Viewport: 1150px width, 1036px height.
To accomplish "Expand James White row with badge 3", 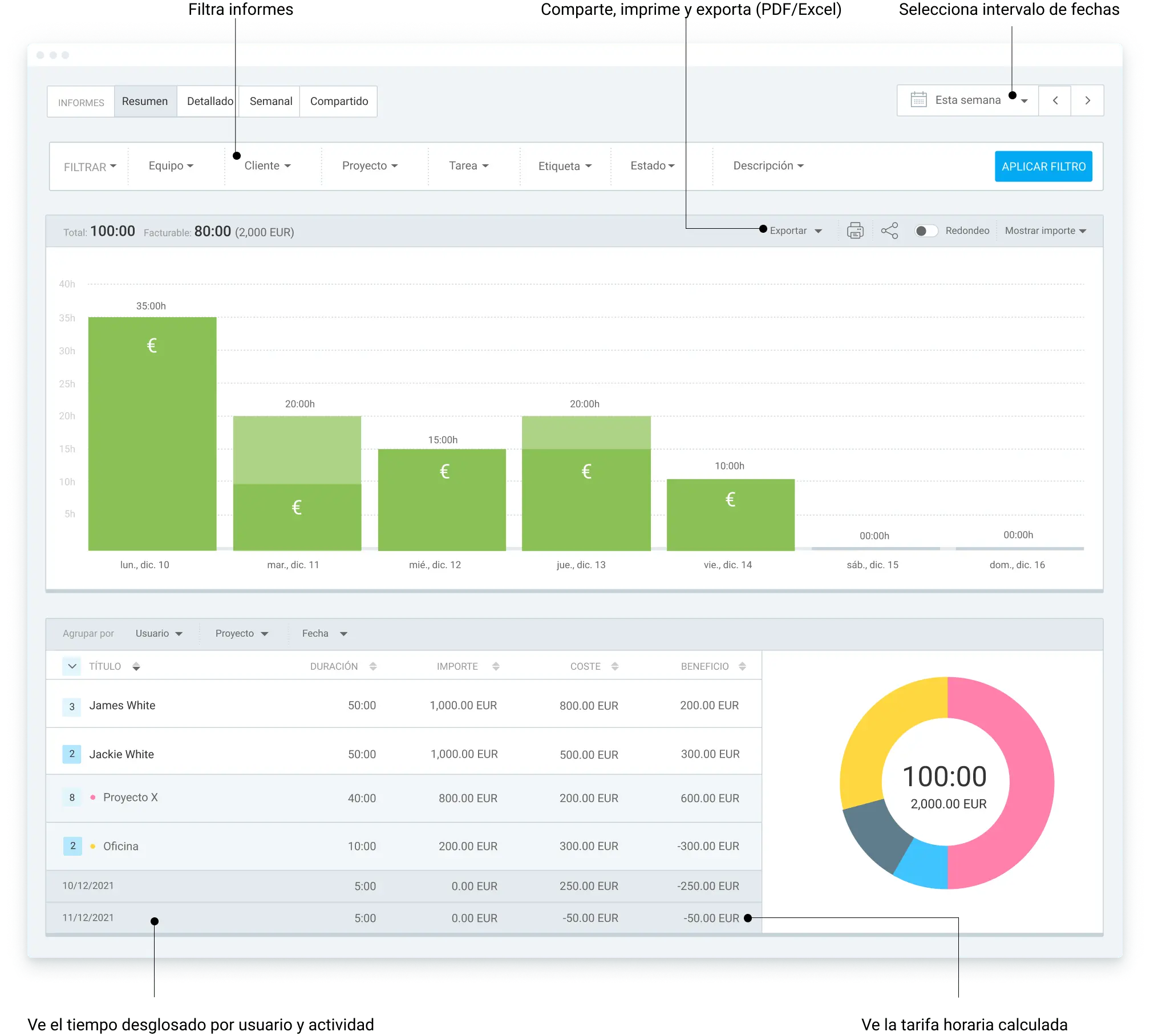I will (x=71, y=706).
